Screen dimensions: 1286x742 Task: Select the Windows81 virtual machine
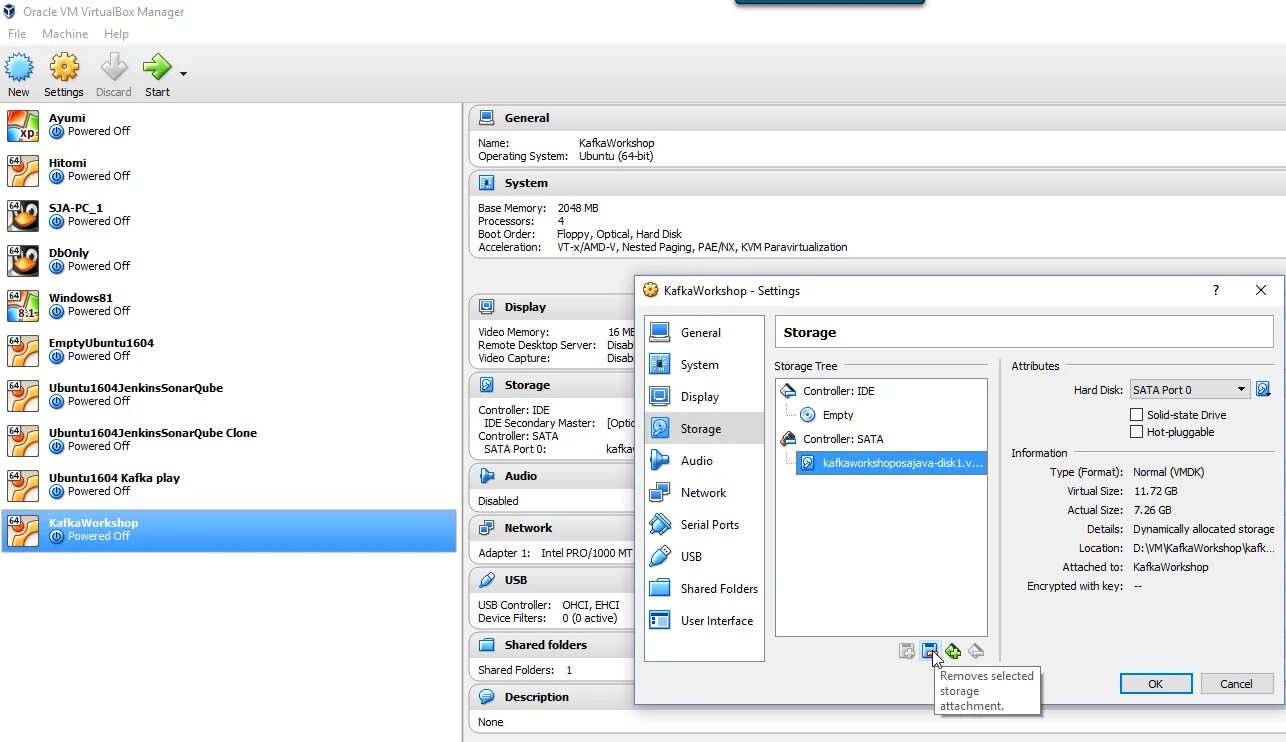coord(229,305)
